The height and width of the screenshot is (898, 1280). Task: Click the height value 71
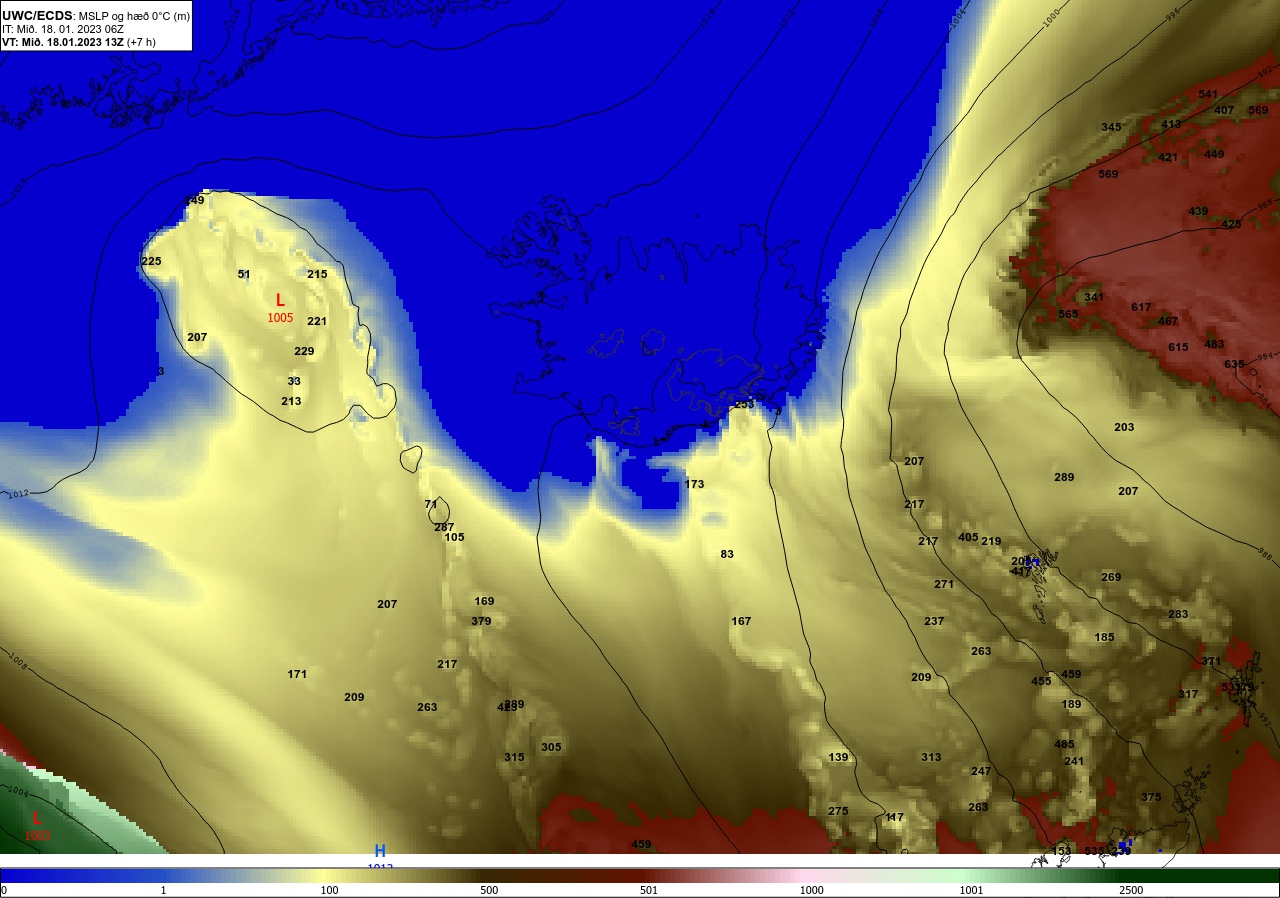431,504
